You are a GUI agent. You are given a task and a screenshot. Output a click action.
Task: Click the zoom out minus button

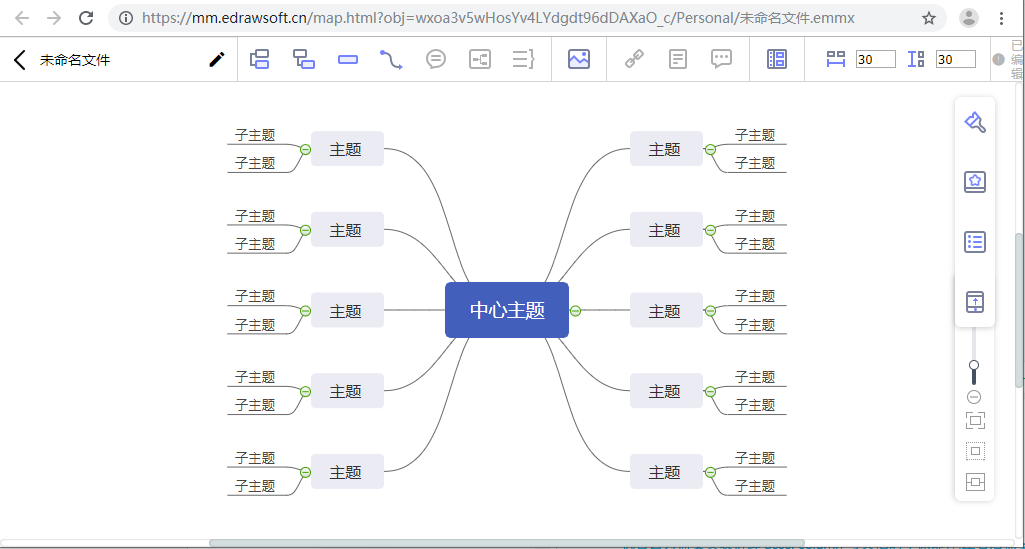[x=974, y=397]
